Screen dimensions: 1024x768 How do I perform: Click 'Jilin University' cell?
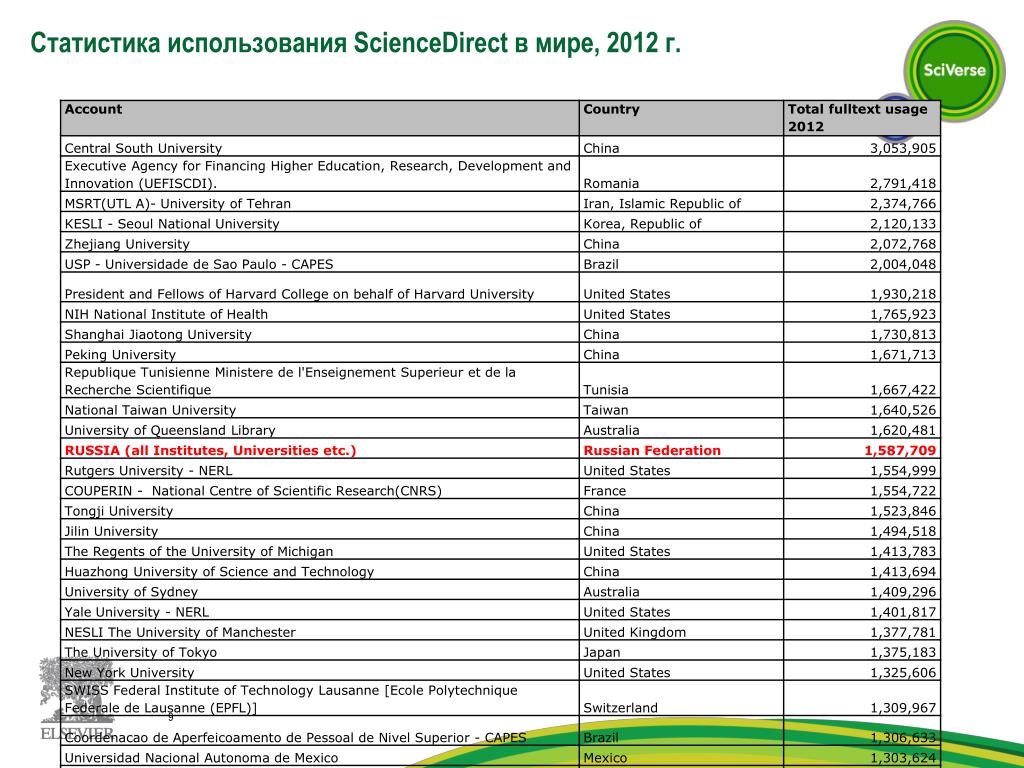point(319,530)
